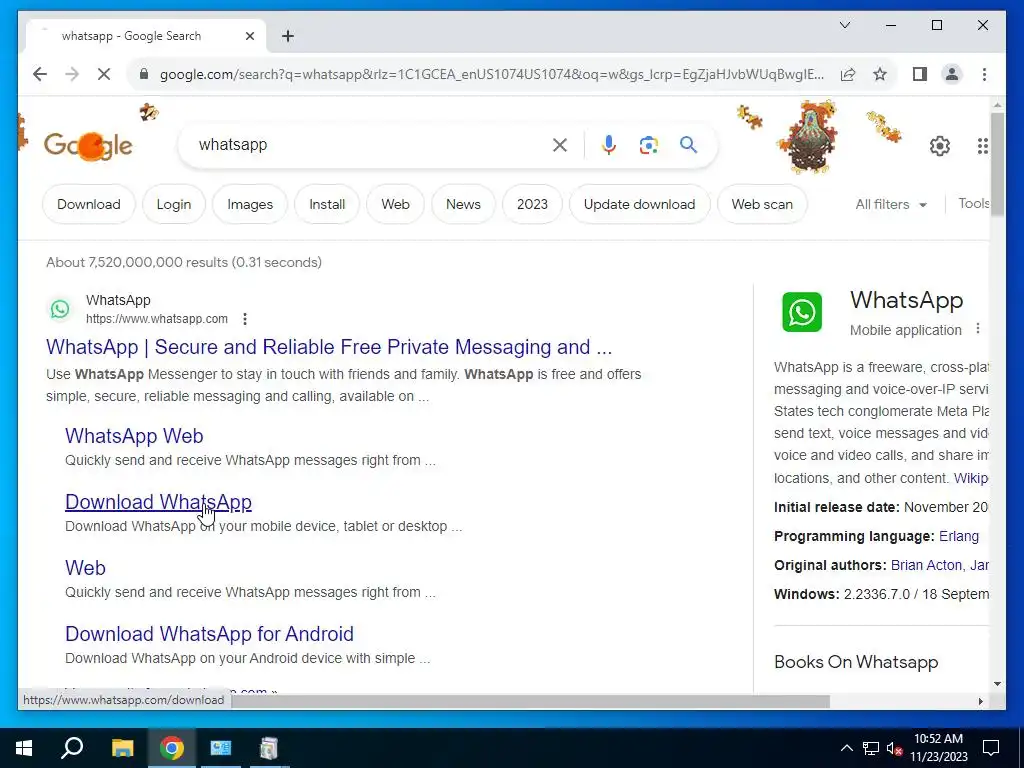Switch to News results
Viewport: 1024px width, 768px height.
463,204
